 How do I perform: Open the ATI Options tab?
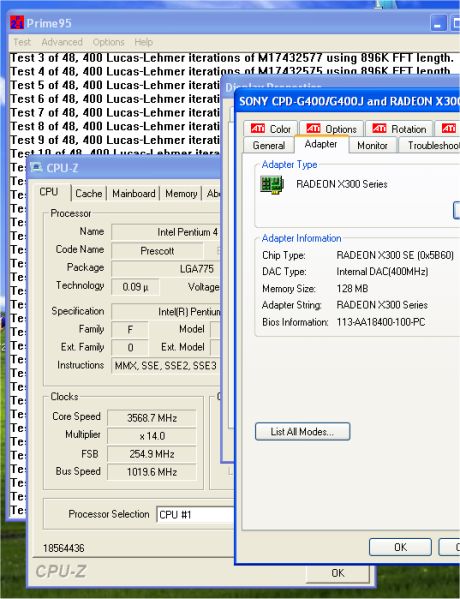331,129
